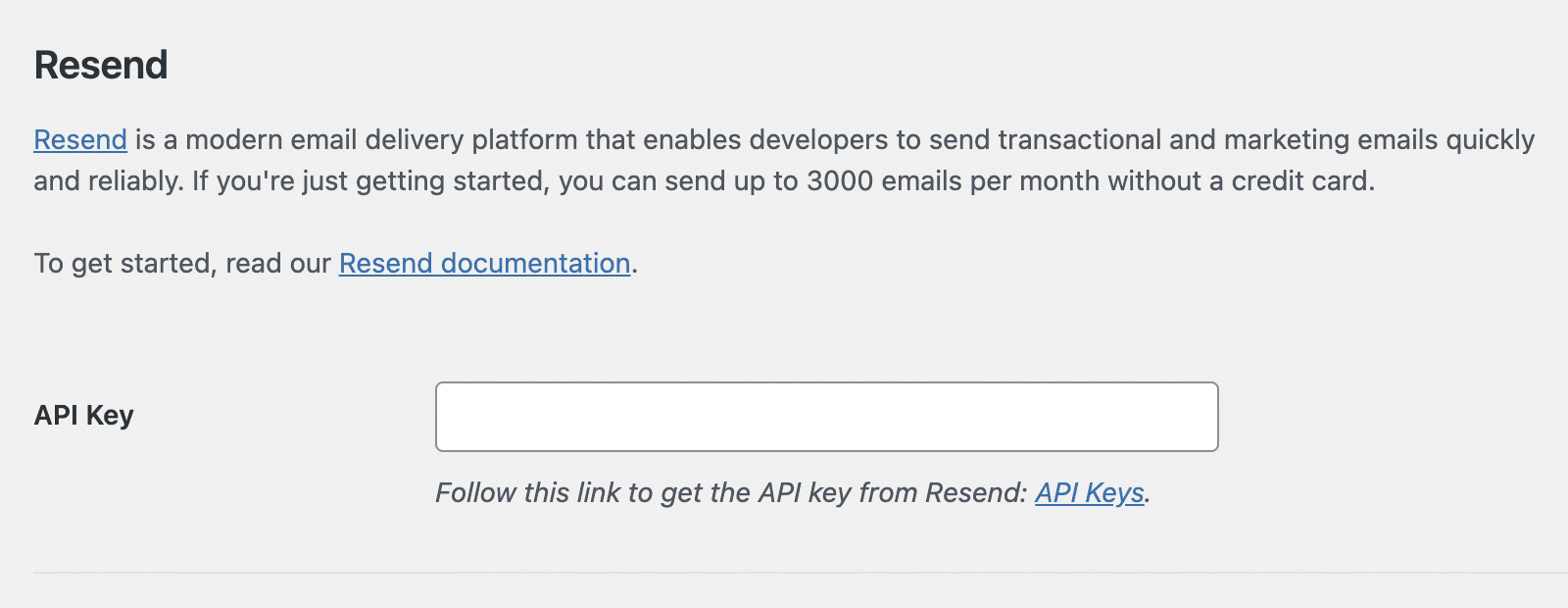Open the Resend documentation link
The height and width of the screenshot is (608, 1568).
click(x=484, y=264)
